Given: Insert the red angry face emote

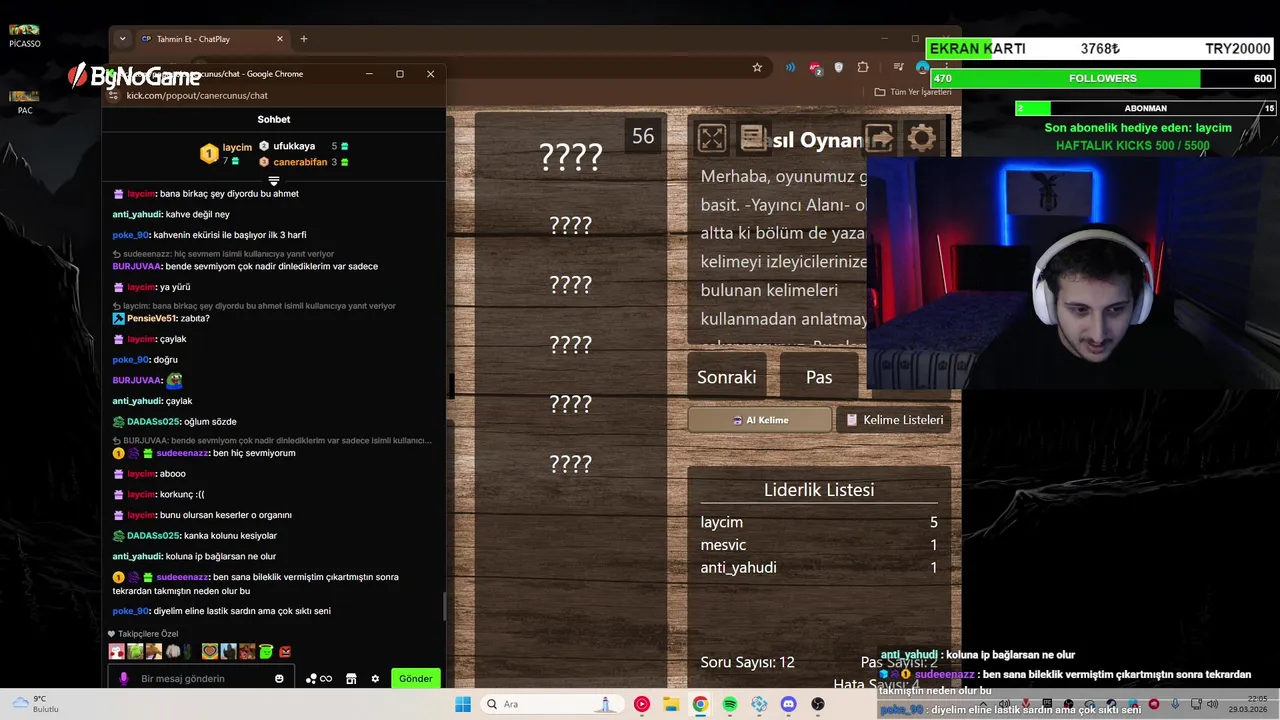Looking at the screenshot, I should [285, 652].
